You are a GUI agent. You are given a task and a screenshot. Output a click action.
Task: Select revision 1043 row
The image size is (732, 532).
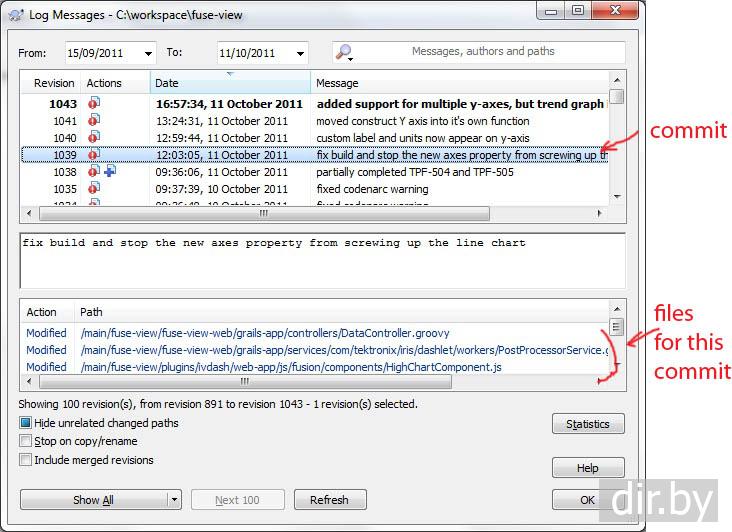point(314,104)
